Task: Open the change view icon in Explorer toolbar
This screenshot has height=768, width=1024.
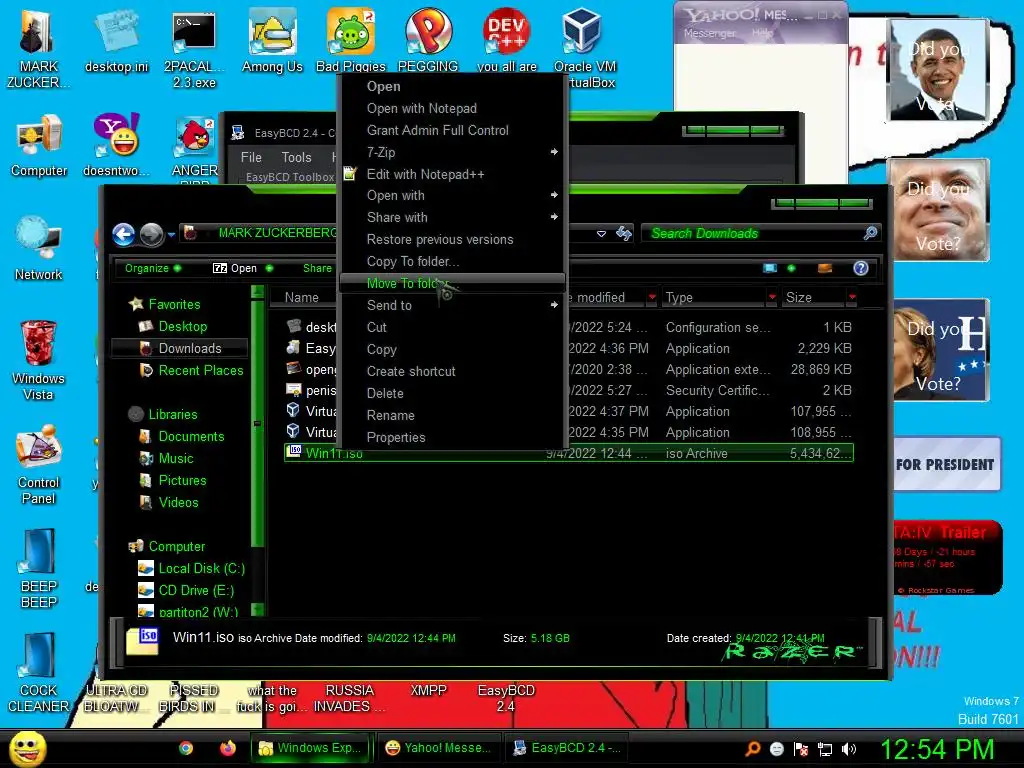Action: pos(770,268)
